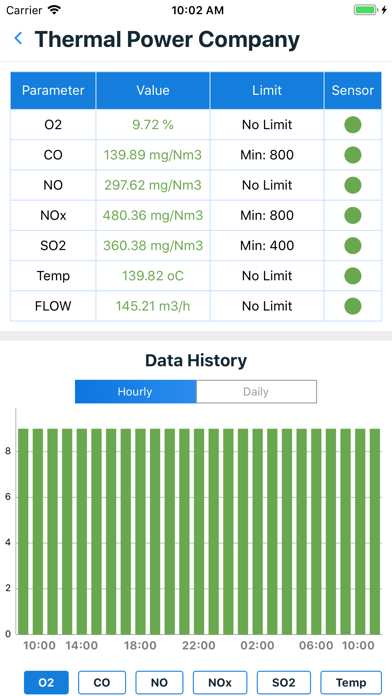Click the Temp sensor status dot
392x696 pixels.
(x=352, y=276)
